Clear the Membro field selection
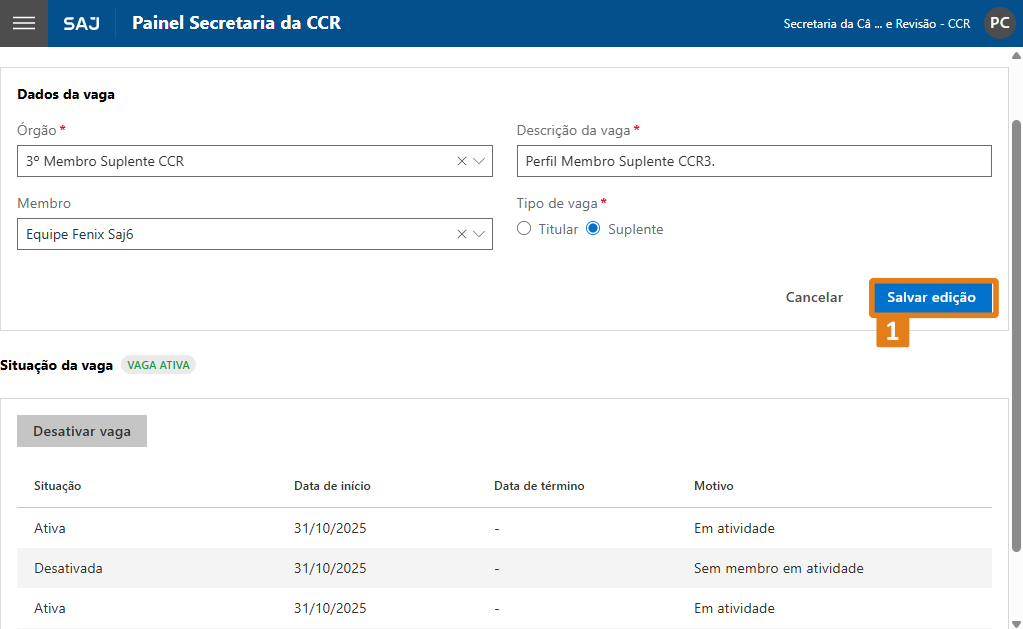 coord(461,234)
